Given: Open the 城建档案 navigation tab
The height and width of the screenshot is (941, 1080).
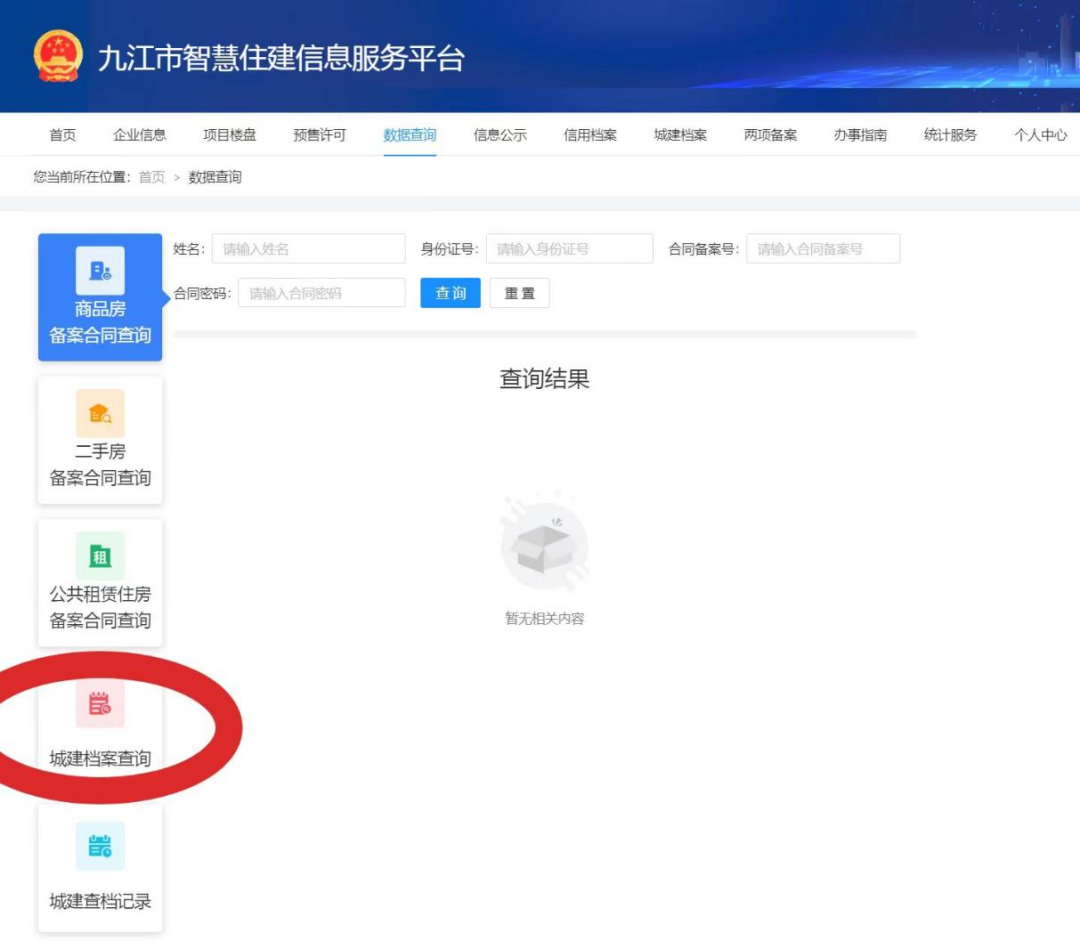Looking at the screenshot, I should point(681,135).
